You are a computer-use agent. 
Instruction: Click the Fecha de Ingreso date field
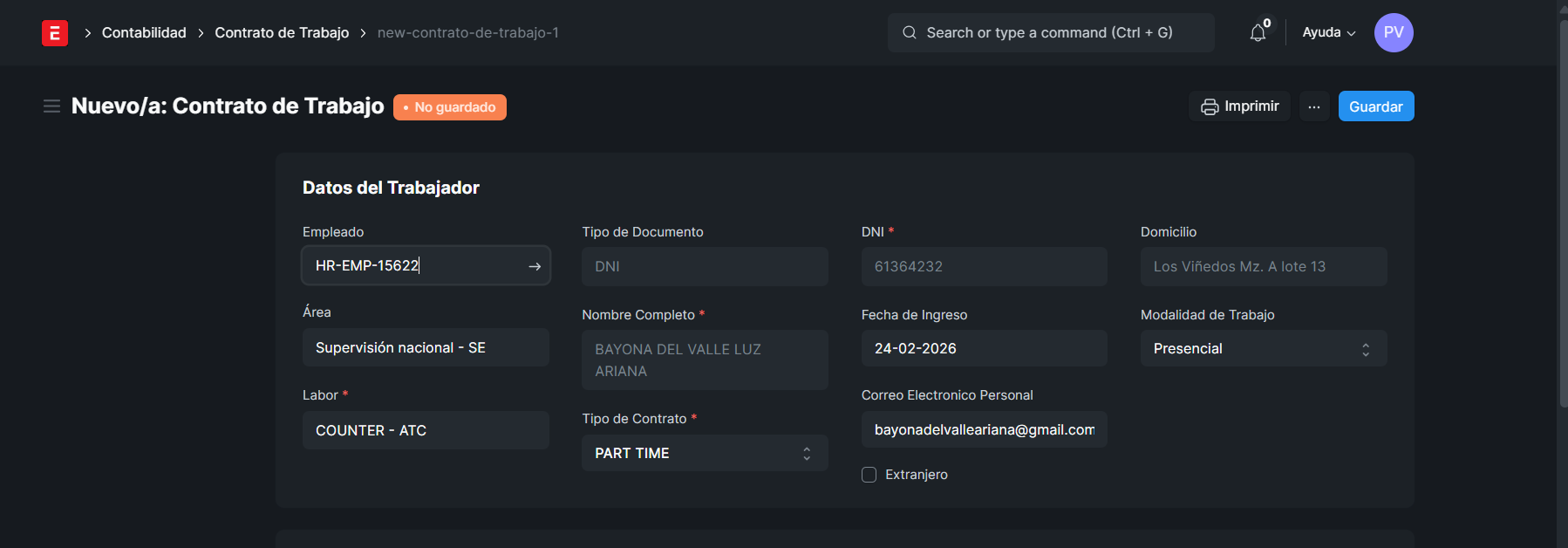983,349
